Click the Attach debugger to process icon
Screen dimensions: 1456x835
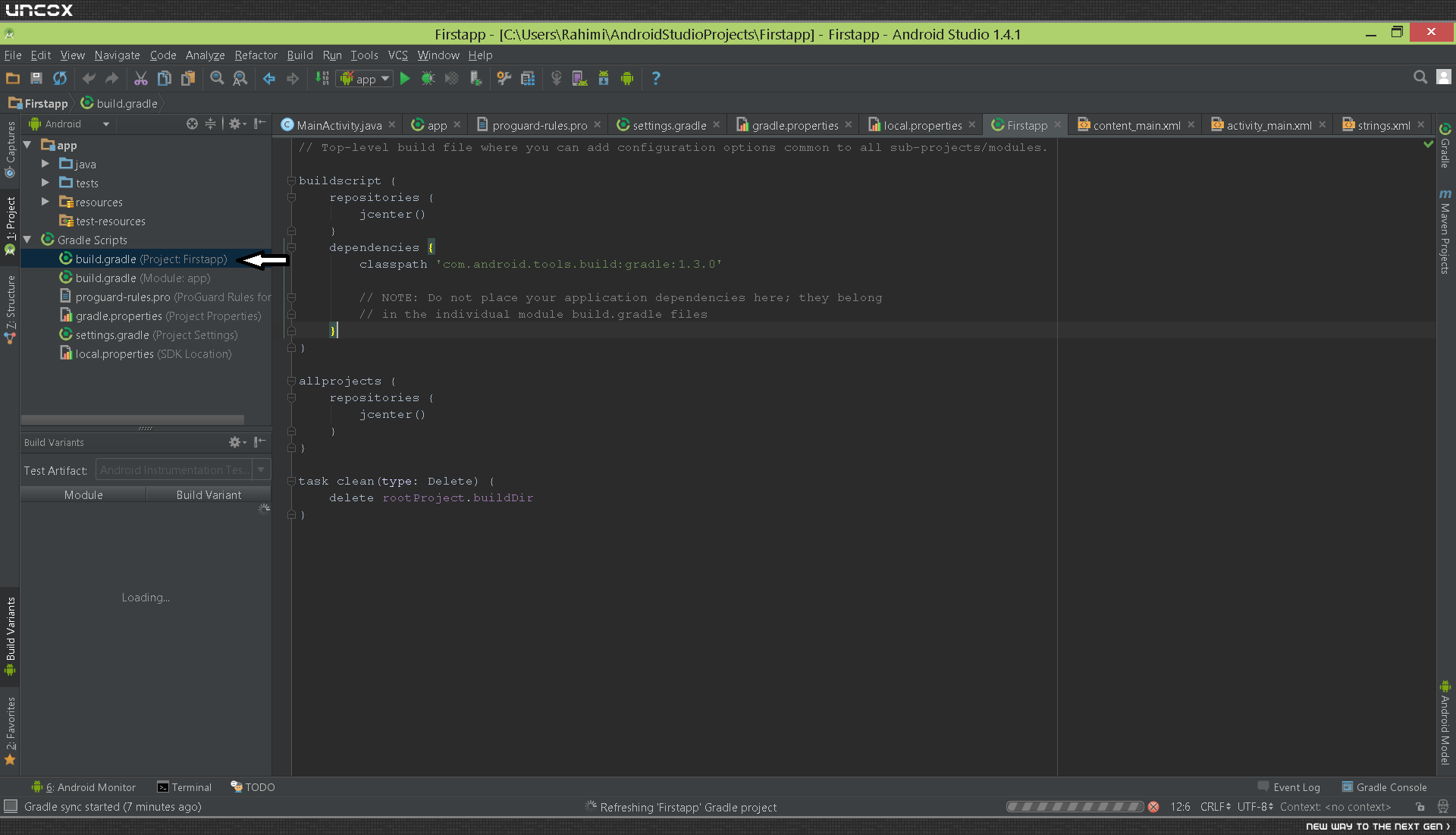pyautogui.click(x=475, y=78)
